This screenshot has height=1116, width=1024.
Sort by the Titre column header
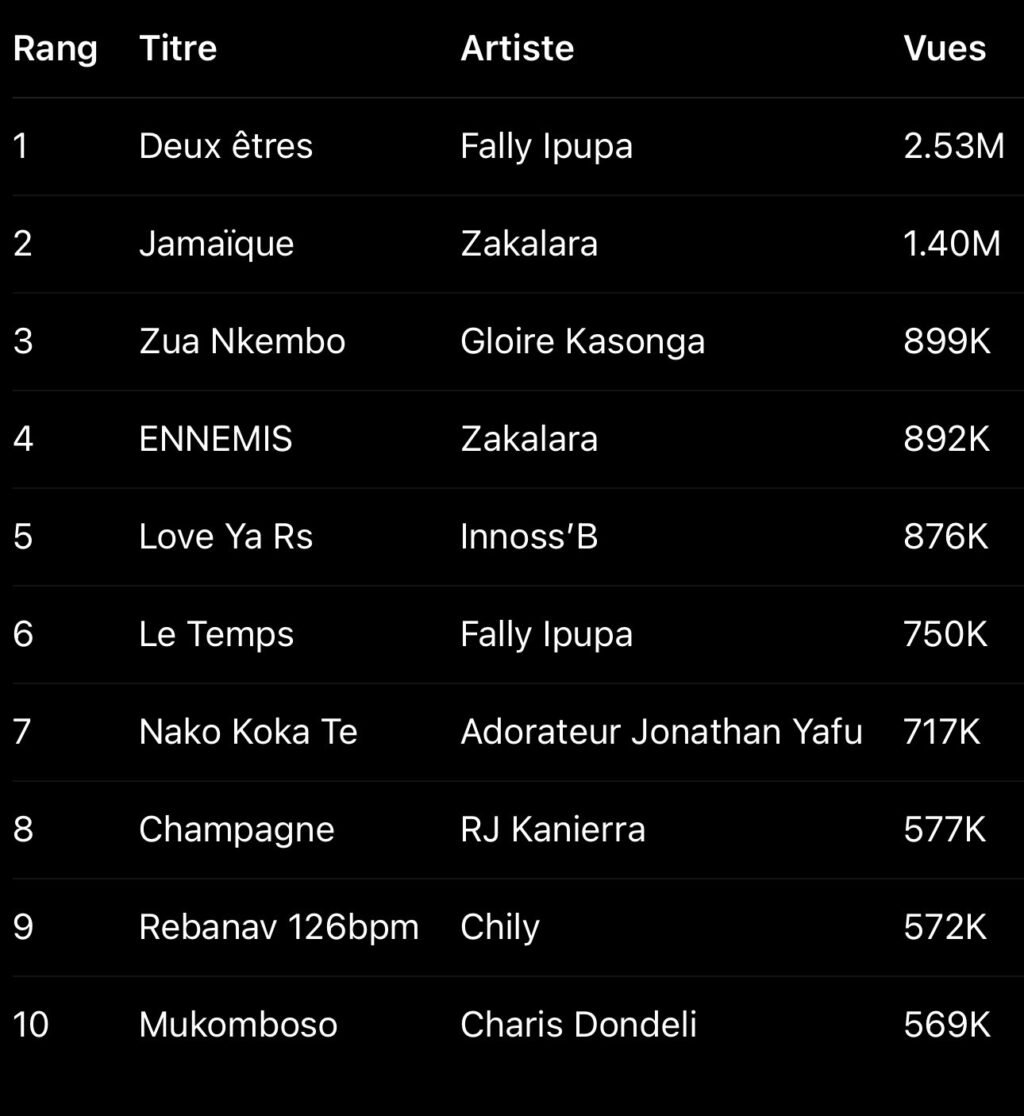click(x=178, y=48)
